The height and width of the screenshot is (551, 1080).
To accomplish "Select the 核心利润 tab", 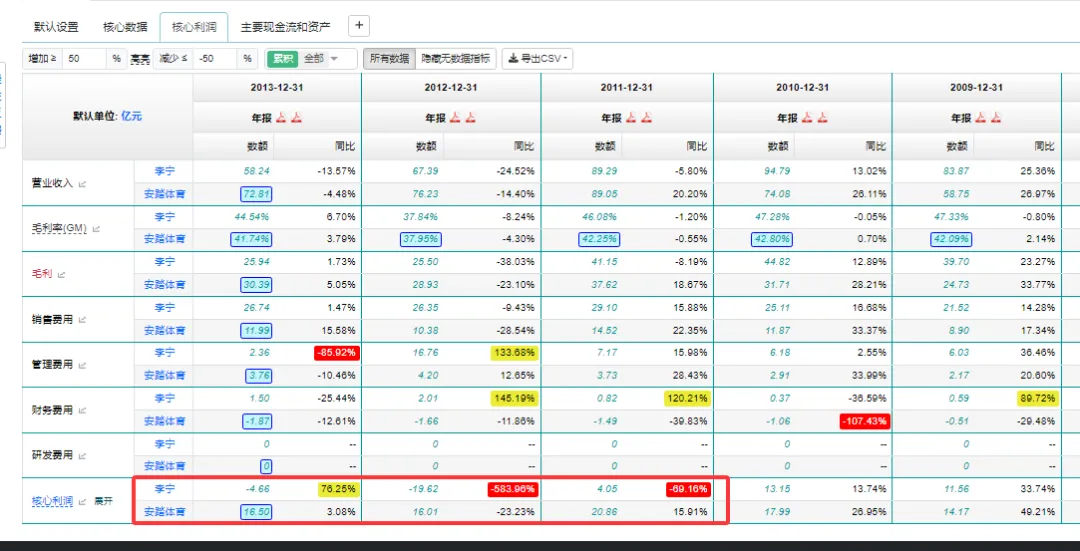I will pyautogui.click(x=194, y=28).
